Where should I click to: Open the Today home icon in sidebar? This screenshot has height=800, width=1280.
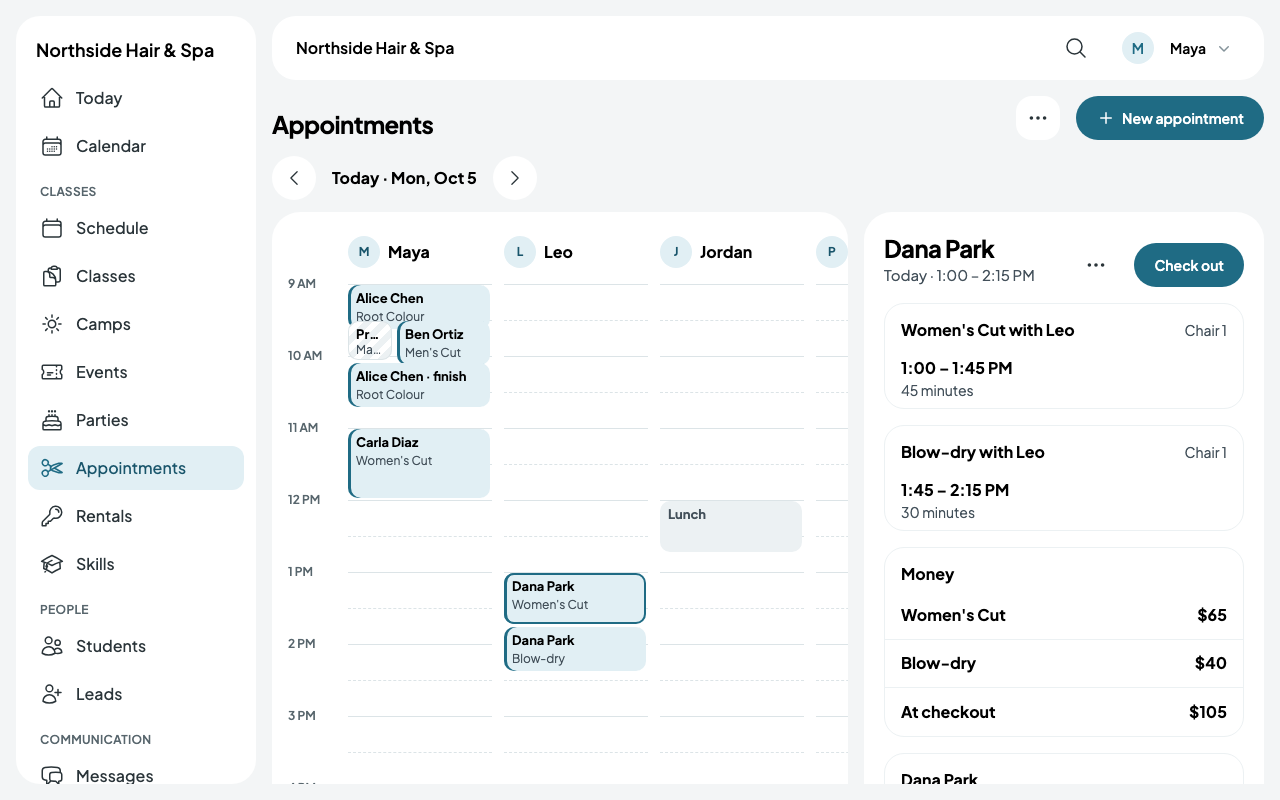coord(52,98)
